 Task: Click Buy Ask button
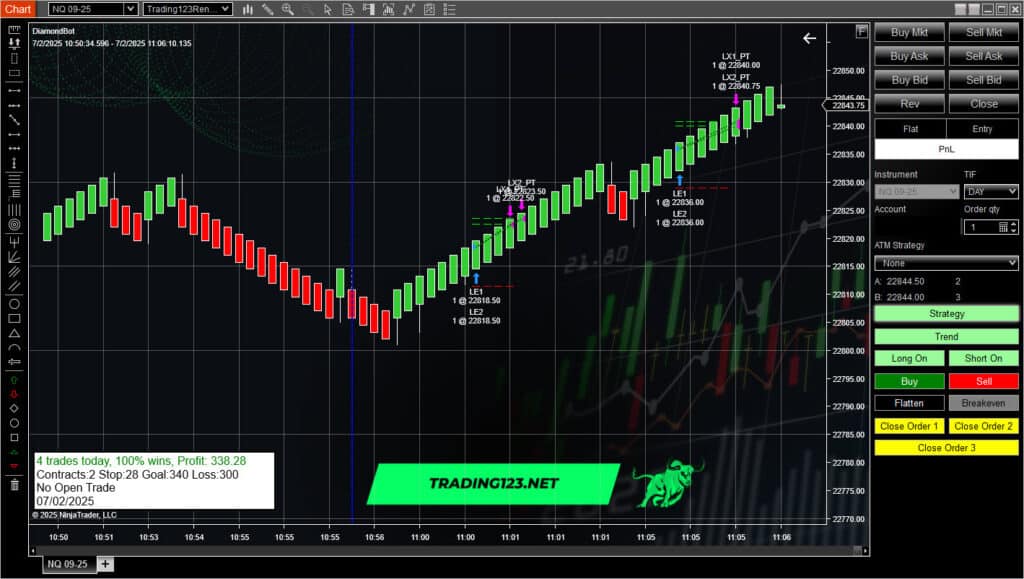tap(909, 56)
